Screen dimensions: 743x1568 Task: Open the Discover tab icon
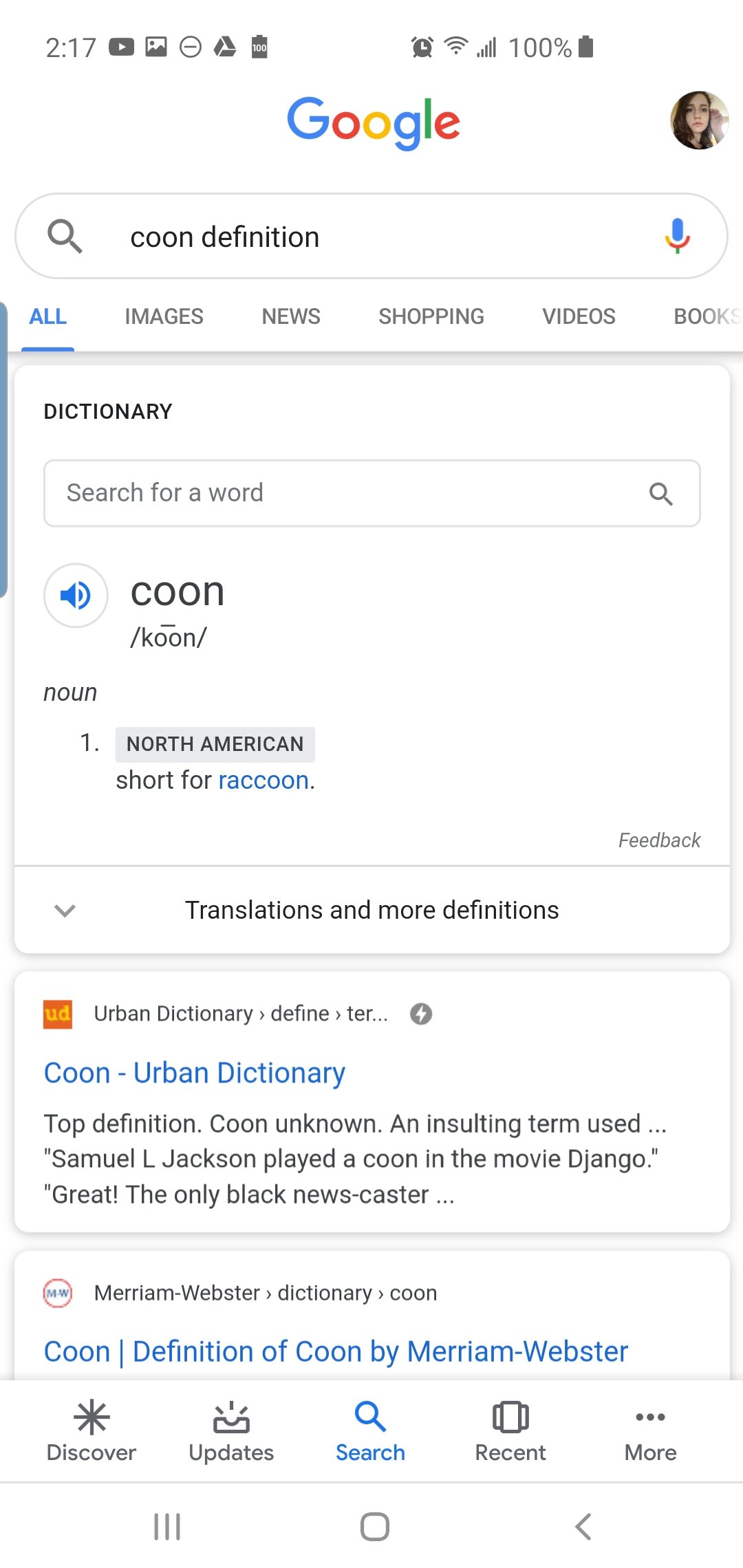91,1417
